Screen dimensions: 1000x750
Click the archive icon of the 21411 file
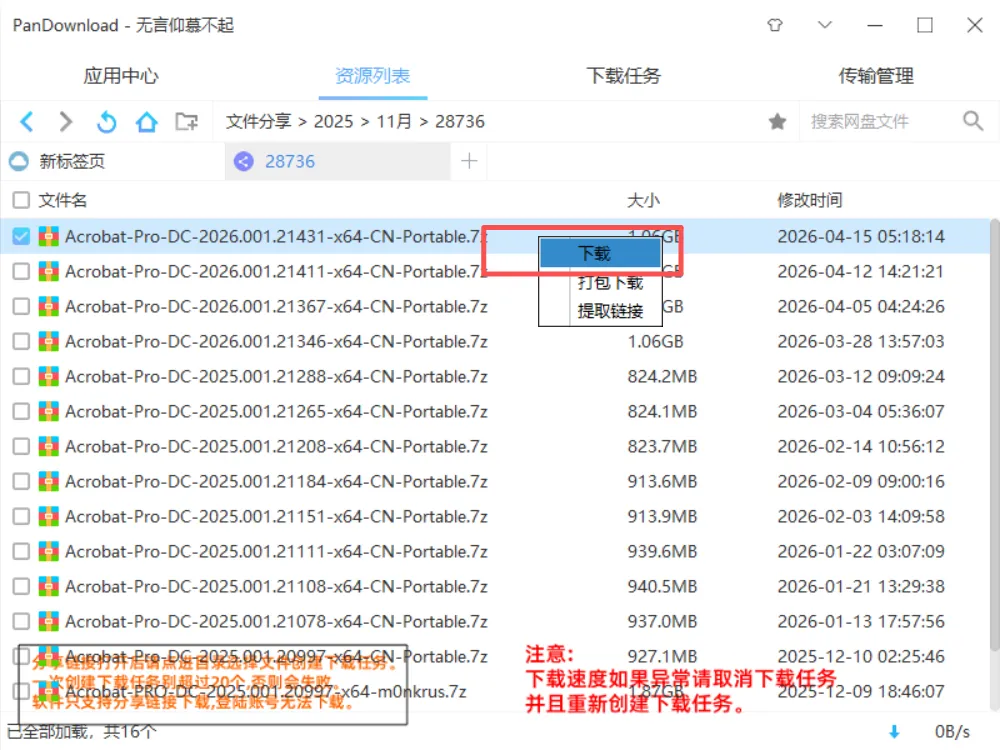[x=49, y=272]
